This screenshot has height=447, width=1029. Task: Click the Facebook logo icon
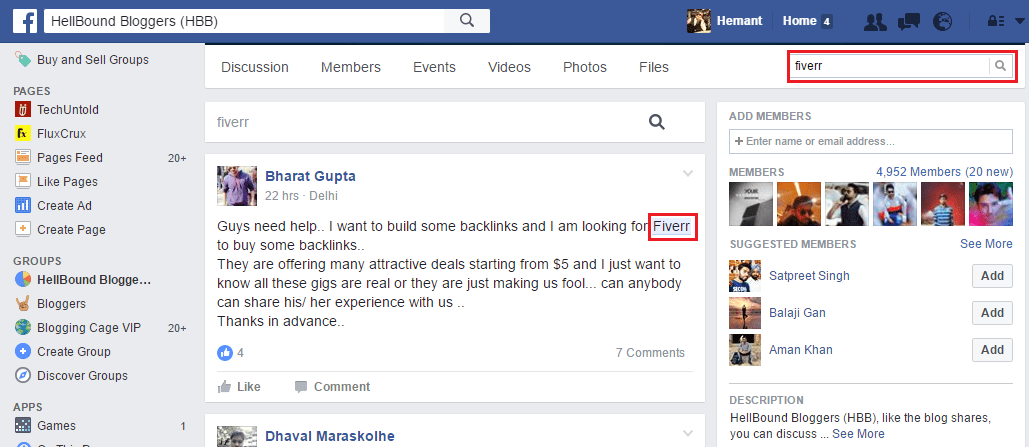(24, 21)
